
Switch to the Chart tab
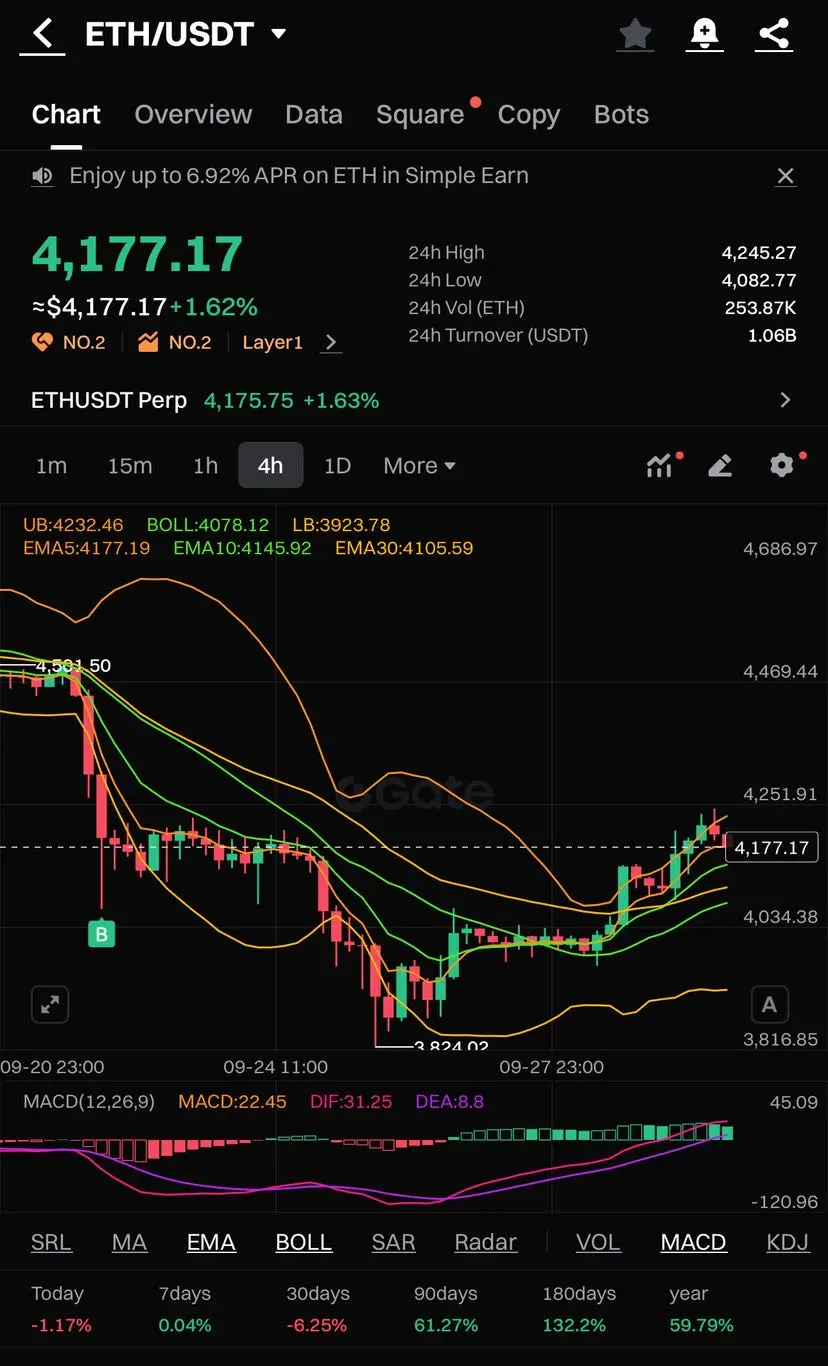pos(66,115)
